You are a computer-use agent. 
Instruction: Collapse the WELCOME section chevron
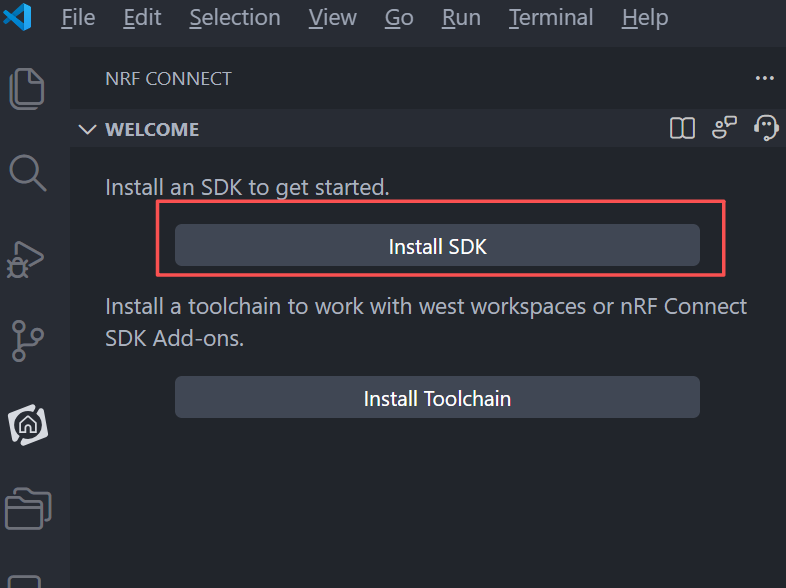point(87,130)
